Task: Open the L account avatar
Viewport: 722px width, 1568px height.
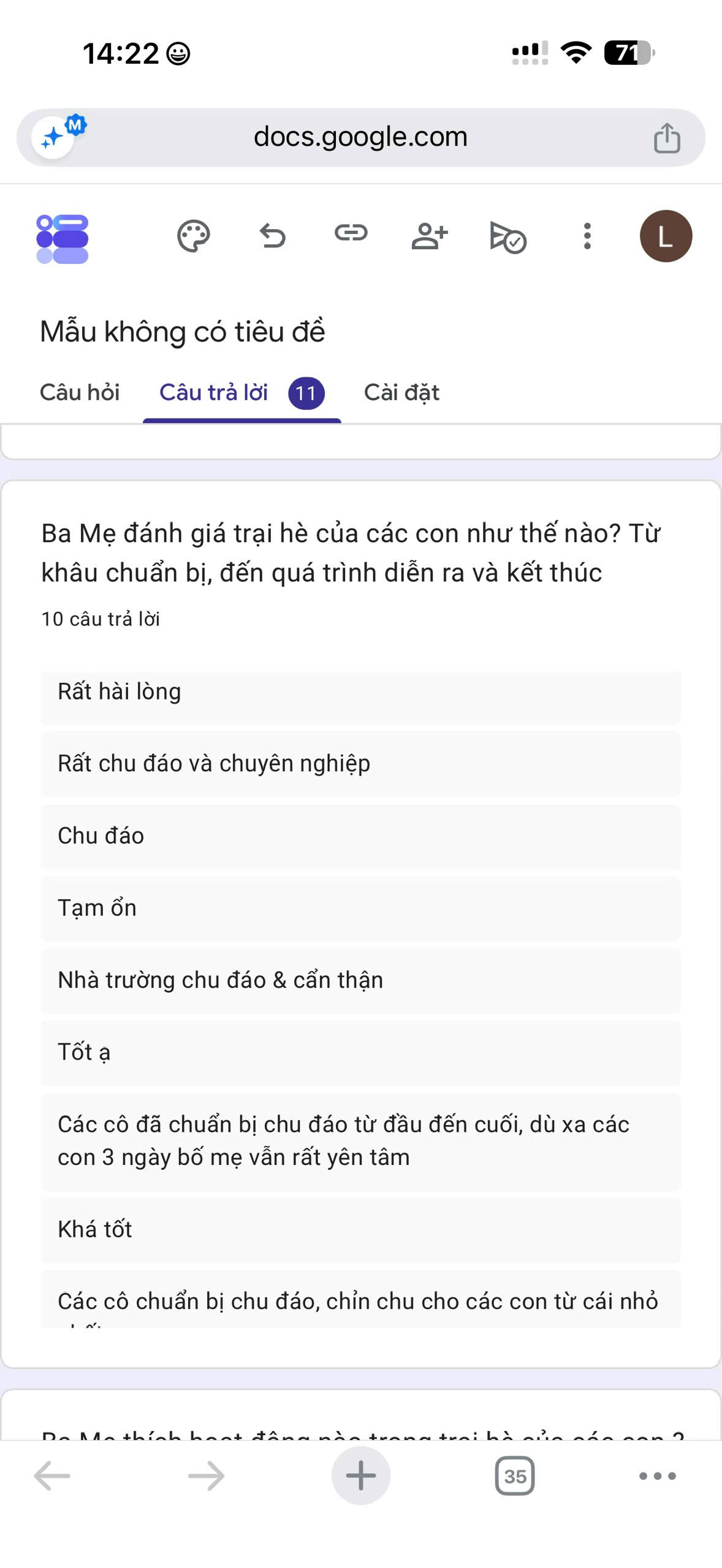Action: click(666, 236)
